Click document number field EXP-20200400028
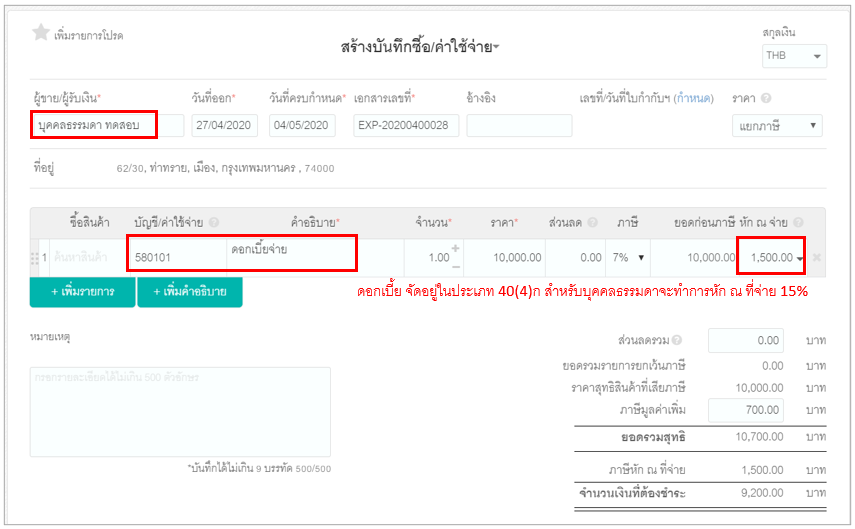This screenshot has height=529, width=855. pyautogui.click(x=406, y=125)
